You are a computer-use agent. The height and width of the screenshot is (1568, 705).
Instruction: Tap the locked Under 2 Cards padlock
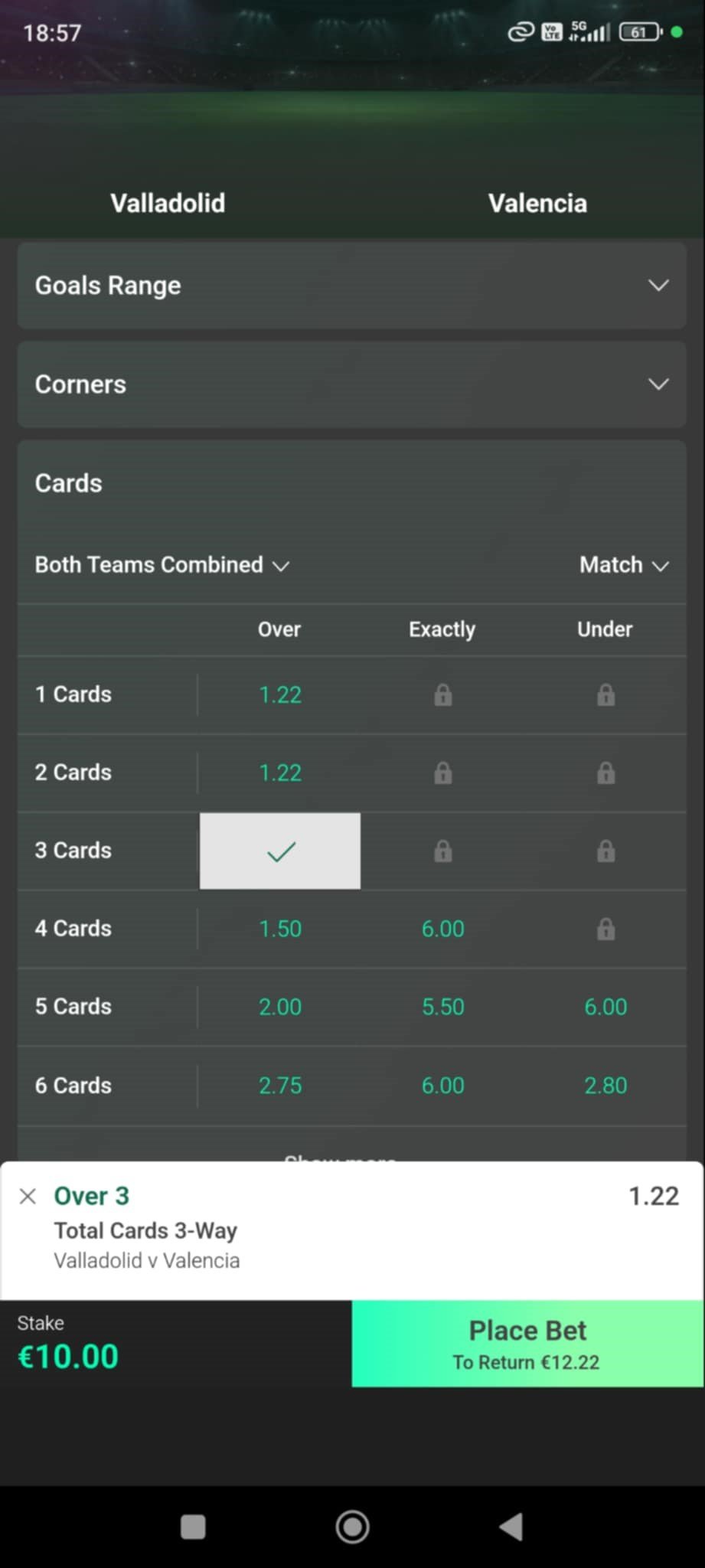[x=605, y=773]
